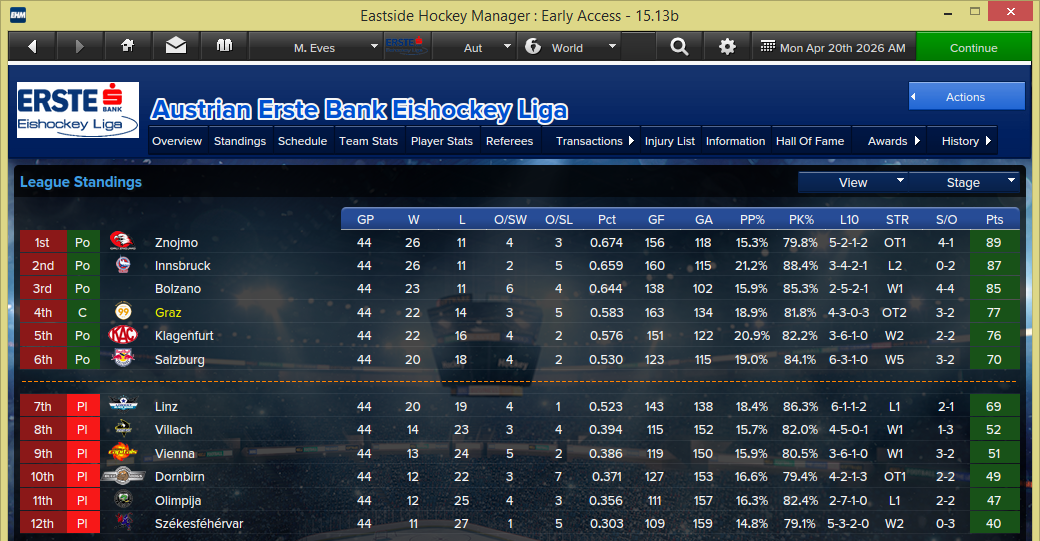Expand the Transactions submenu
Image resolution: width=1040 pixels, height=541 pixels.
pyautogui.click(x=591, y=141)
